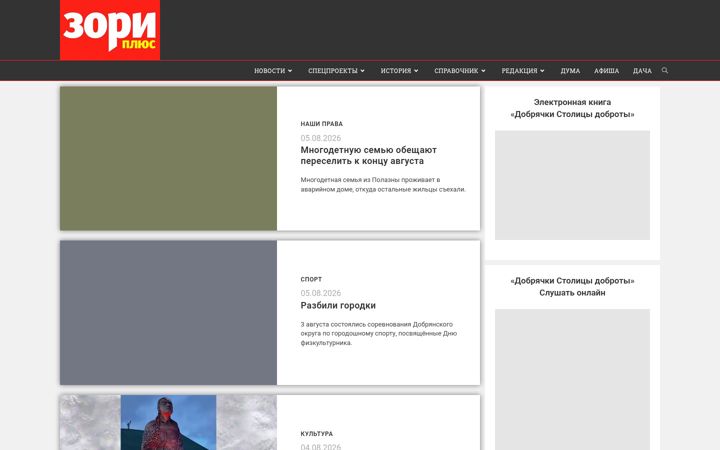
Task: Click the Зори плюс logo
Action: click(x=110, y=30)
